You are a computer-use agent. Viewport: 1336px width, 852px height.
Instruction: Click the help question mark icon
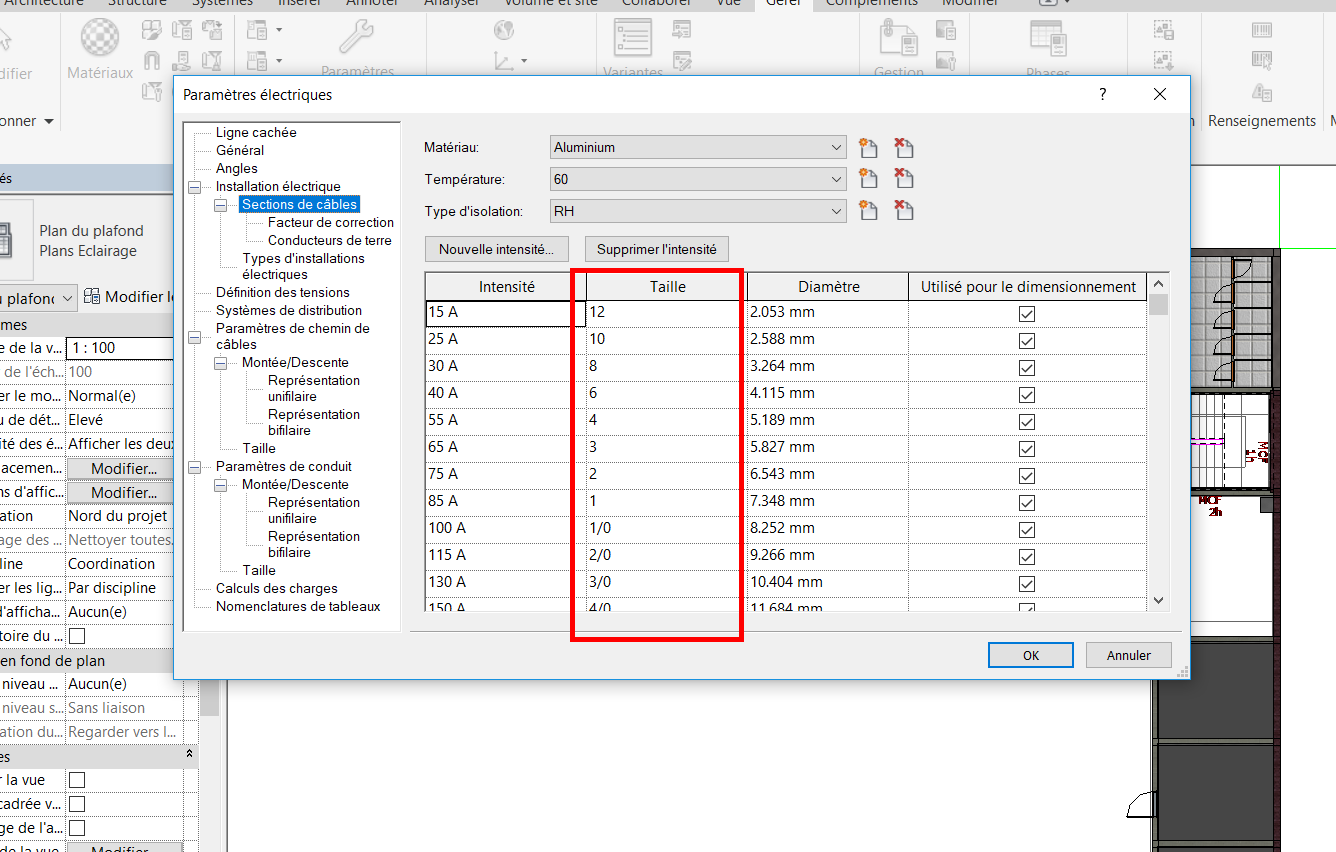[1103, 95]
